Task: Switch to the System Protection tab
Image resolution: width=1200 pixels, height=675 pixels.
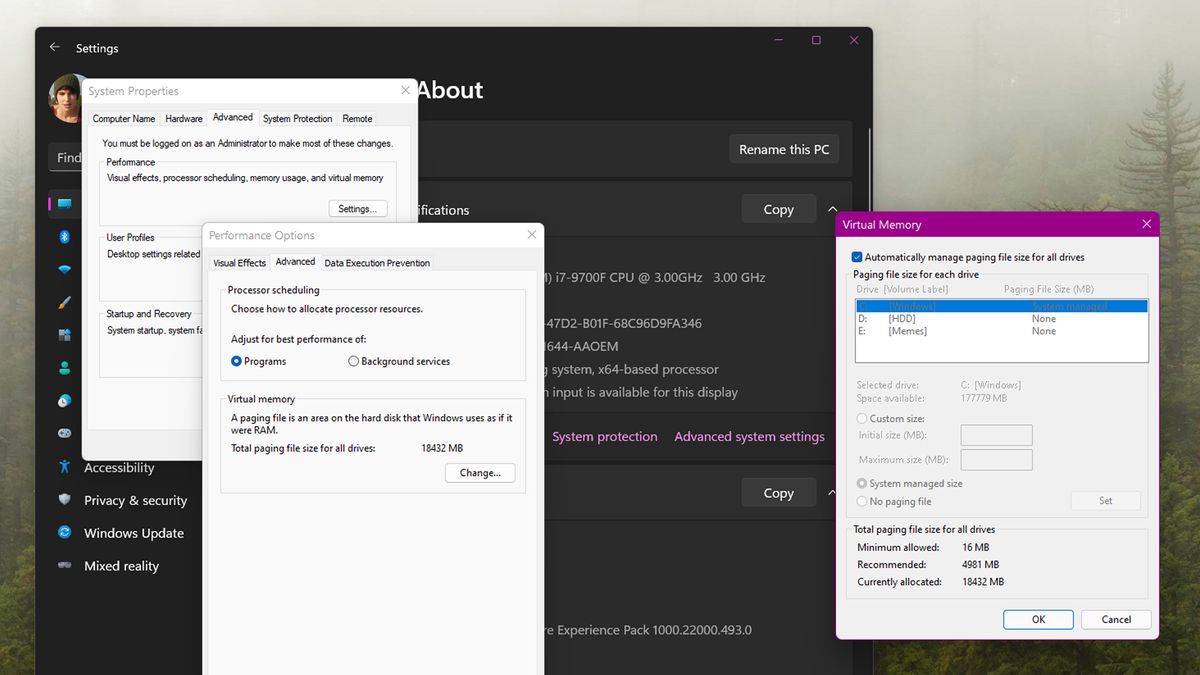Action: (297, 118)
